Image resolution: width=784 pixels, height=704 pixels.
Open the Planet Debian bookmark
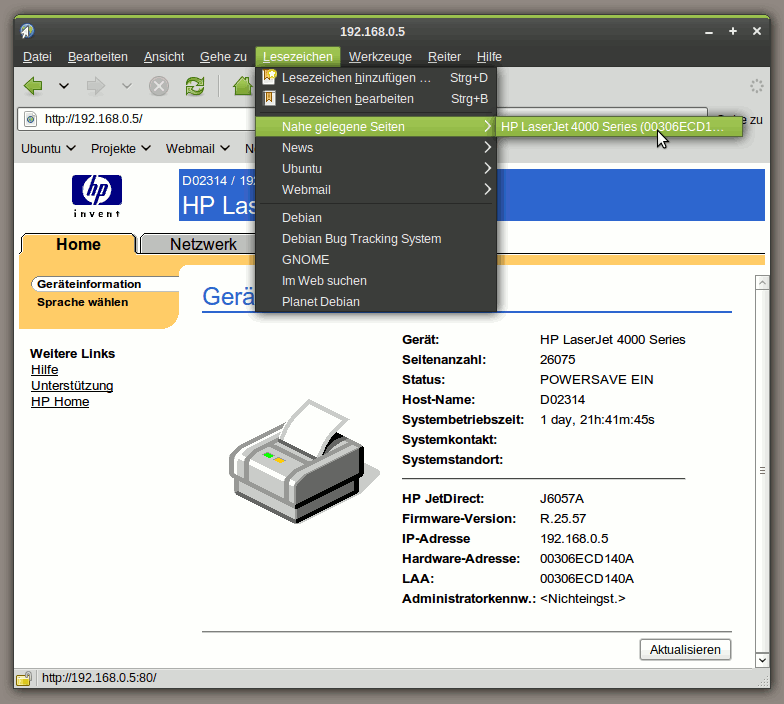[x=376, y=302]
